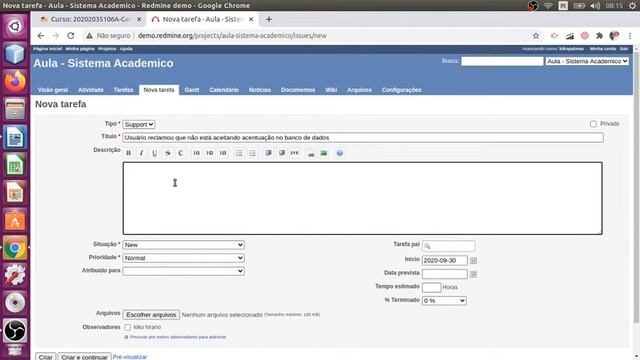Open the Atribuído para dropdown
This screenshot has width=640, height=360.
183,271
